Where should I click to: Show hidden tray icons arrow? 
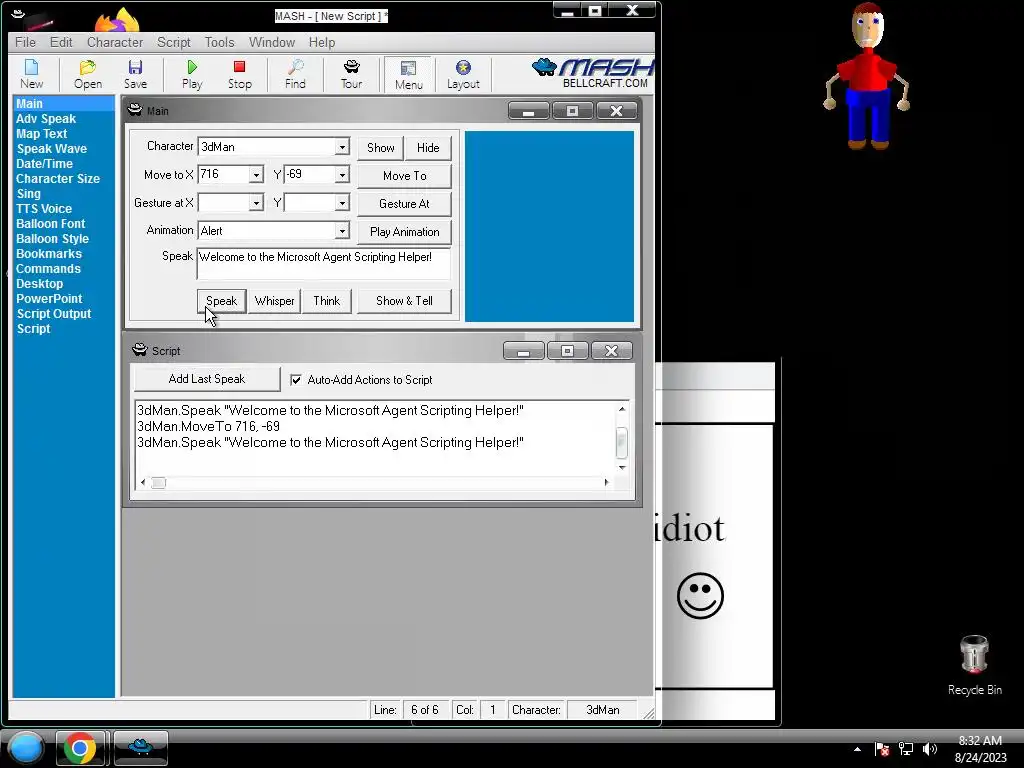(x=857, y=749)
